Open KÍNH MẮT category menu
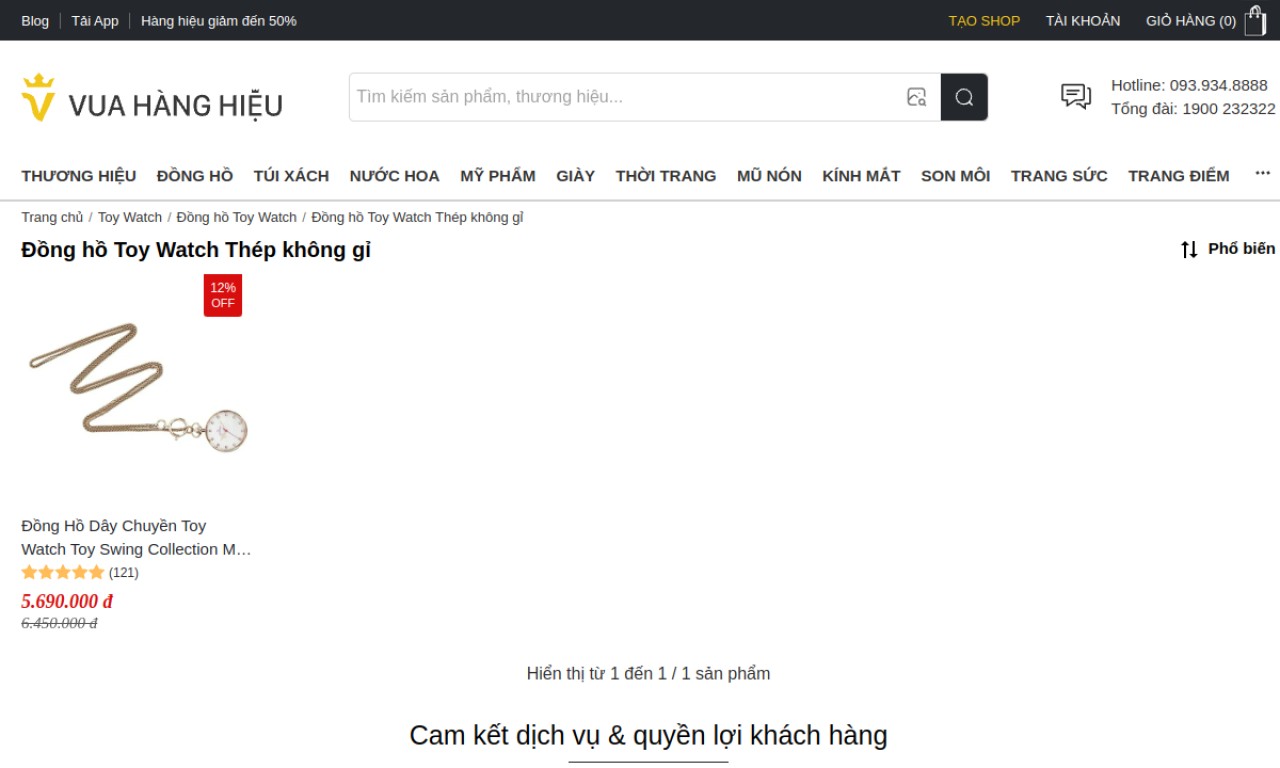The height and width of the screenshot is (768, 1280). pyautogui.click(x=861, y=176)
